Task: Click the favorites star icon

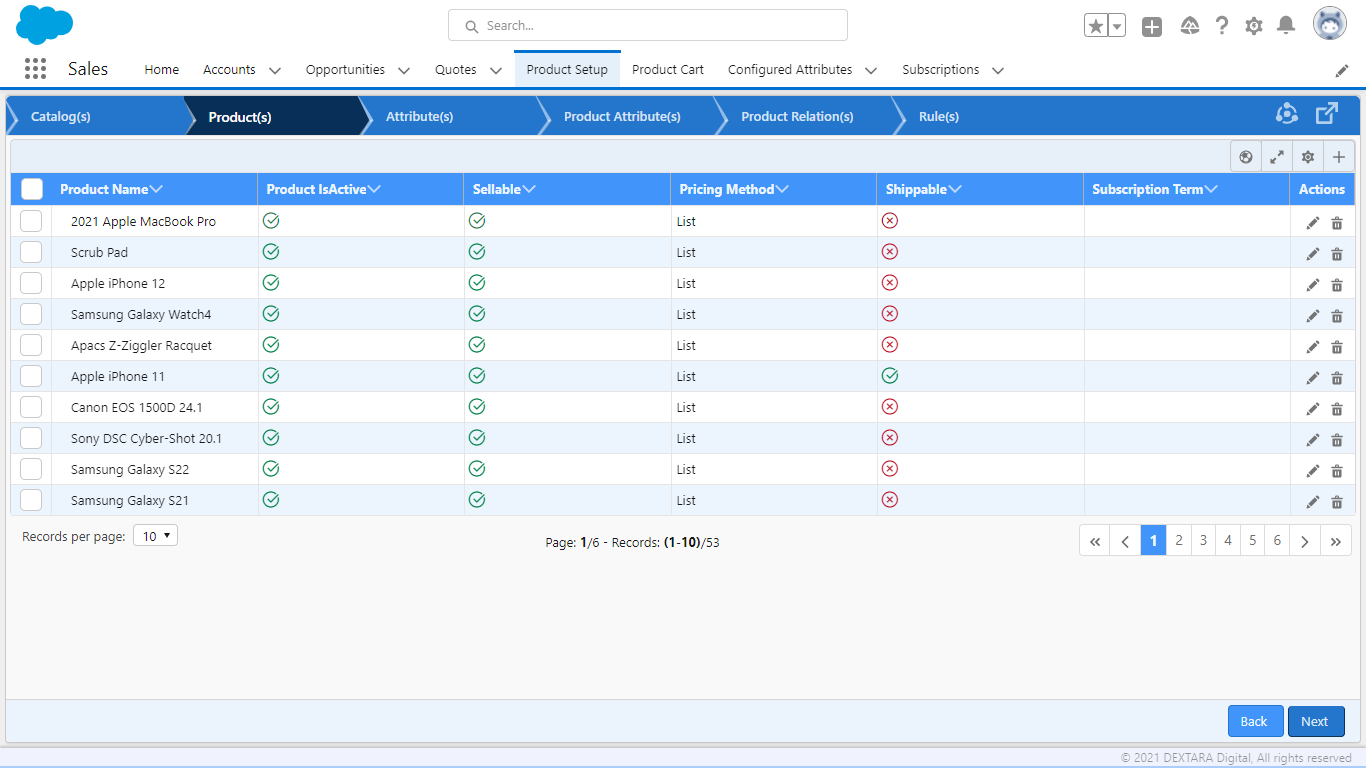Action: 1095,25
